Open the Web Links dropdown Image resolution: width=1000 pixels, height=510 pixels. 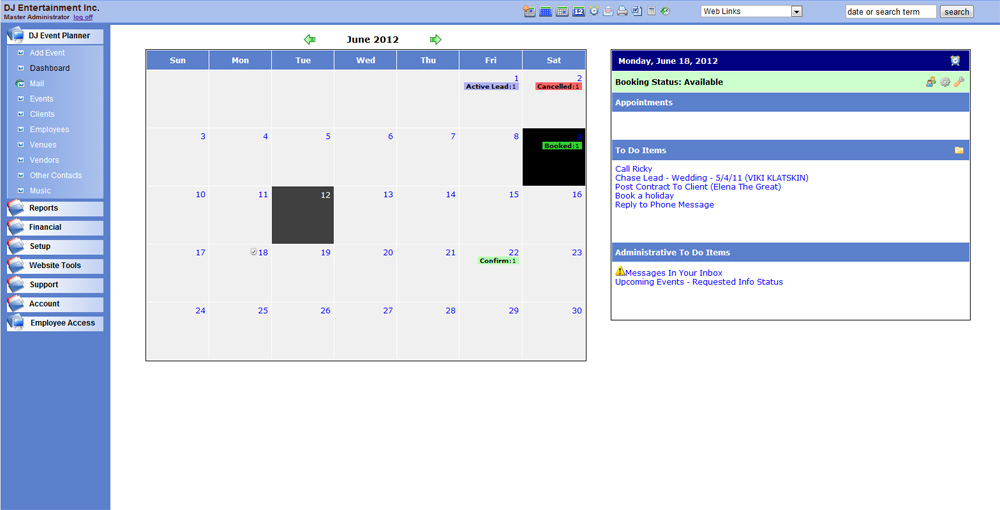coord(751,12)
